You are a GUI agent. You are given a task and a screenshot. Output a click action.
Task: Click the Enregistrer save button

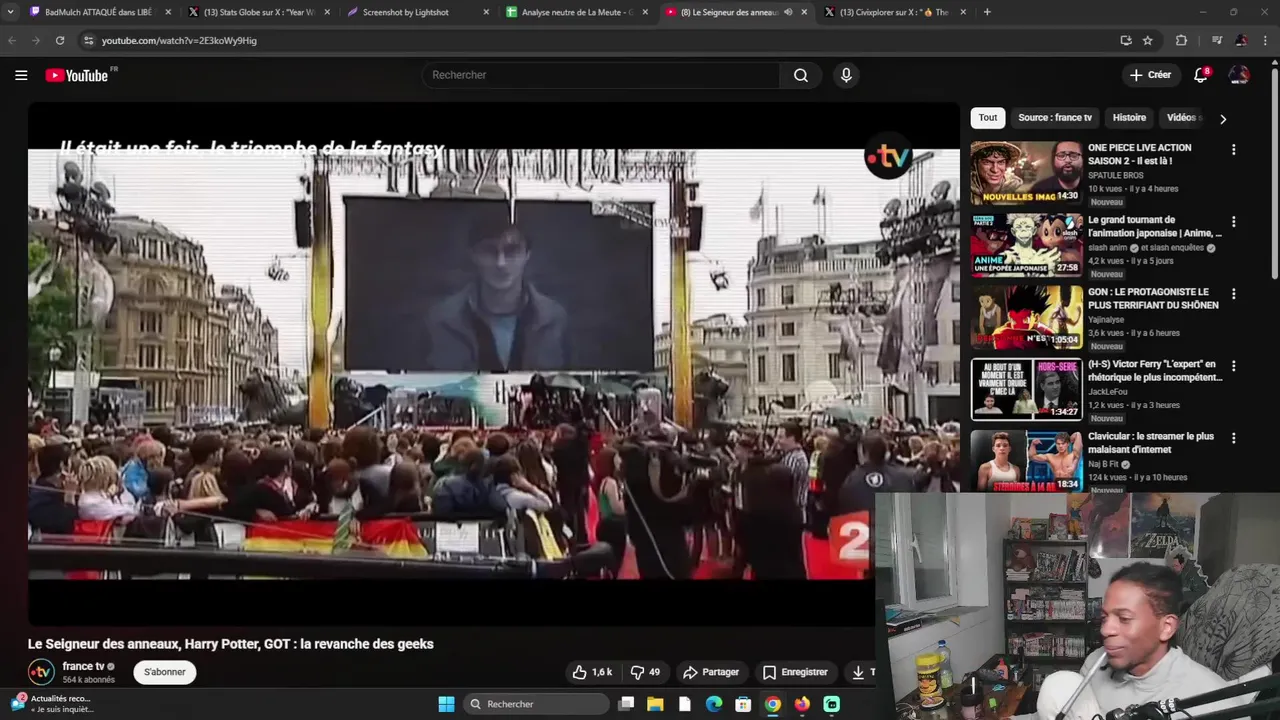pos(795,672)
